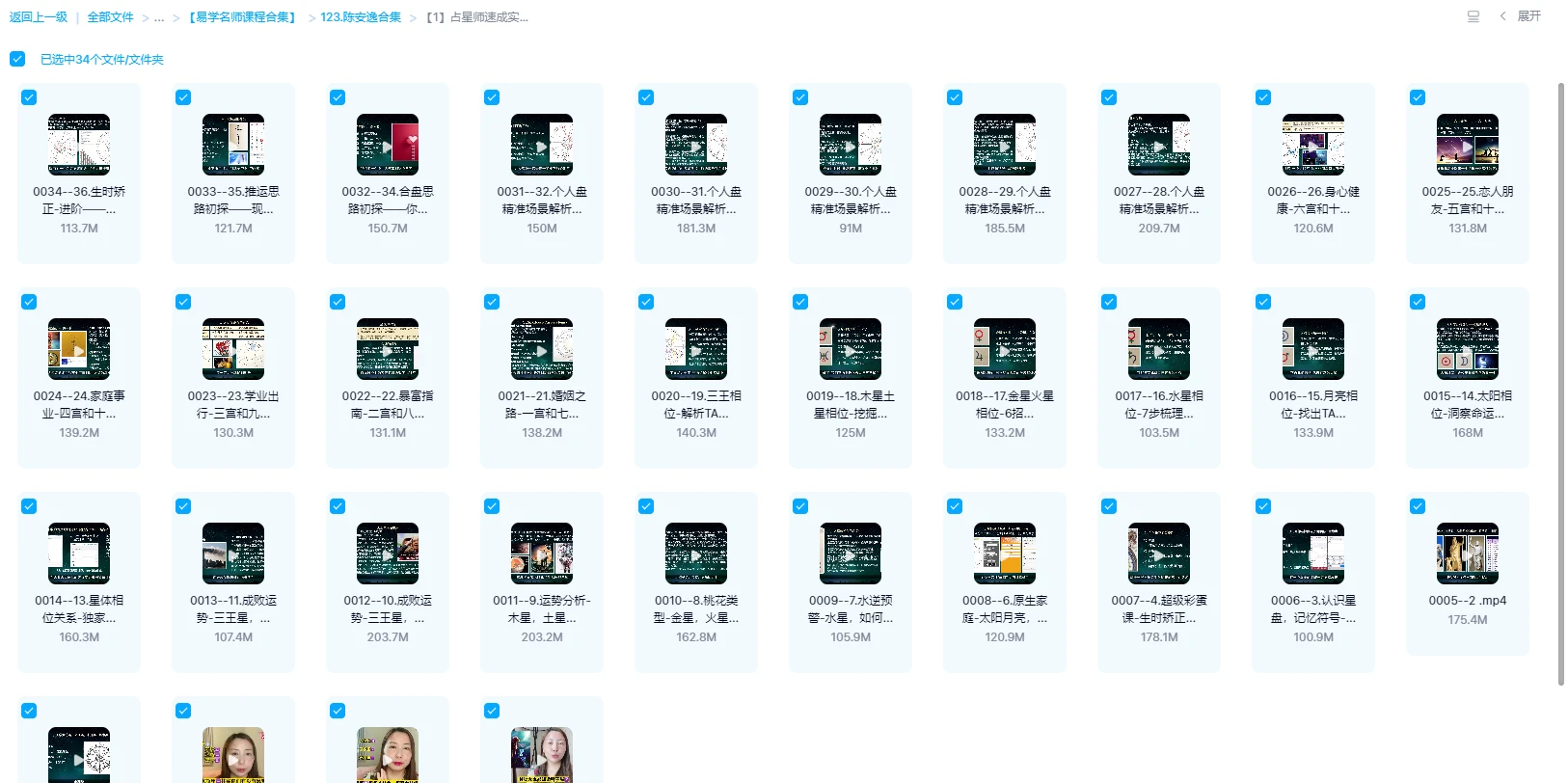This screenshot has width=1568, height=783.
Task: Open video thumbnail of 0013--11.成败运势
Action: [x=233, y=553]
